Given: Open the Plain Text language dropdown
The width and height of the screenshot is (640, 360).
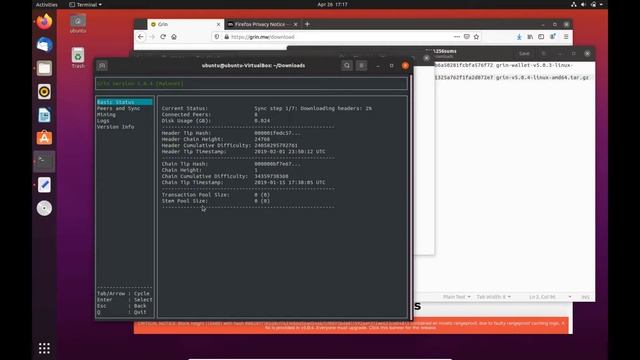Looking at the screenshot, I should coord(456,297).
